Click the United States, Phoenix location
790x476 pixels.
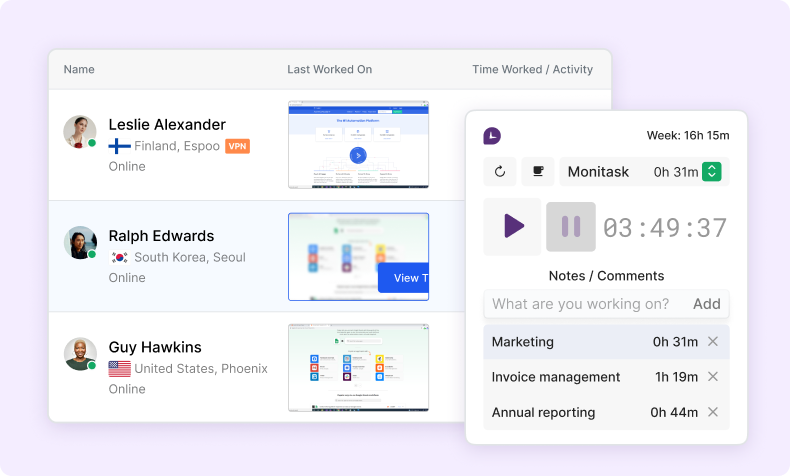201,369
